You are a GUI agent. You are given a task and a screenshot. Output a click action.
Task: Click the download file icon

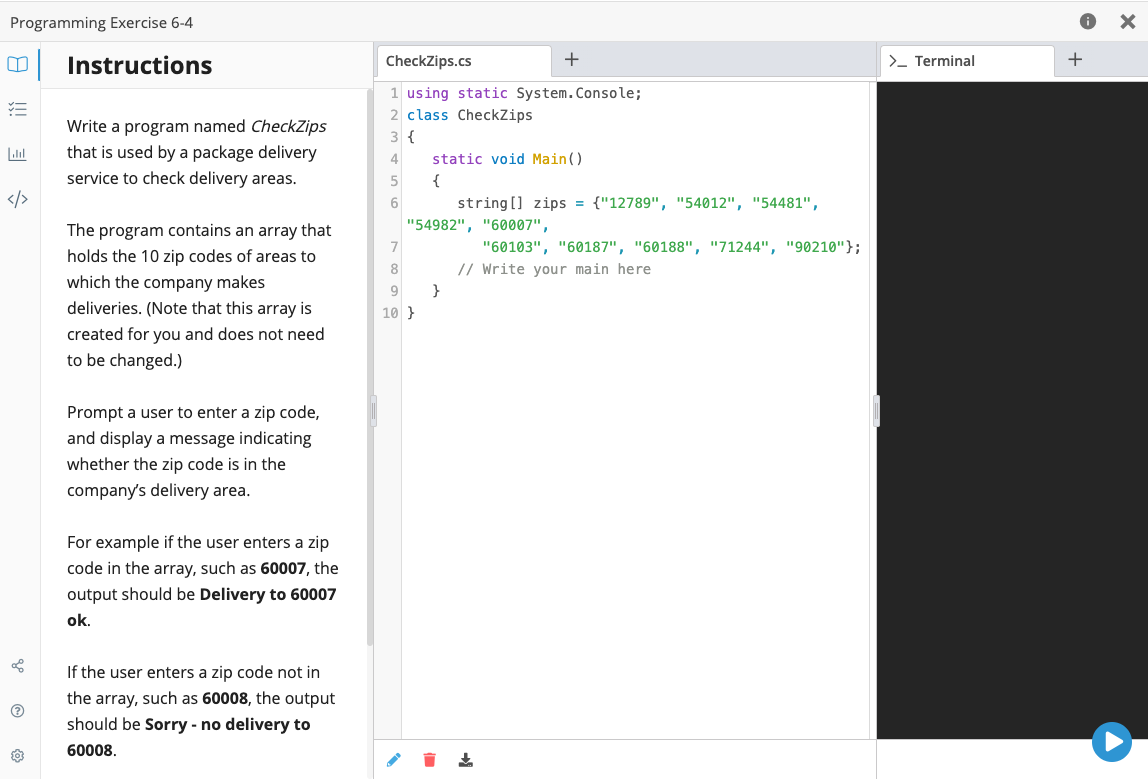pos(466,760)
